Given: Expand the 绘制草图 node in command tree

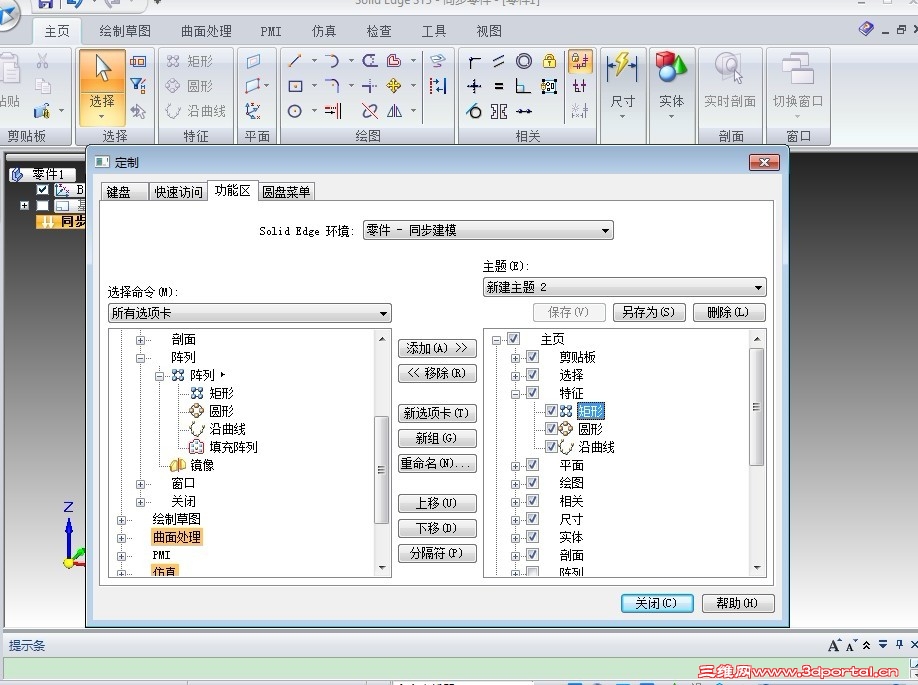Looking at the screenshot, I should point(122,520).
